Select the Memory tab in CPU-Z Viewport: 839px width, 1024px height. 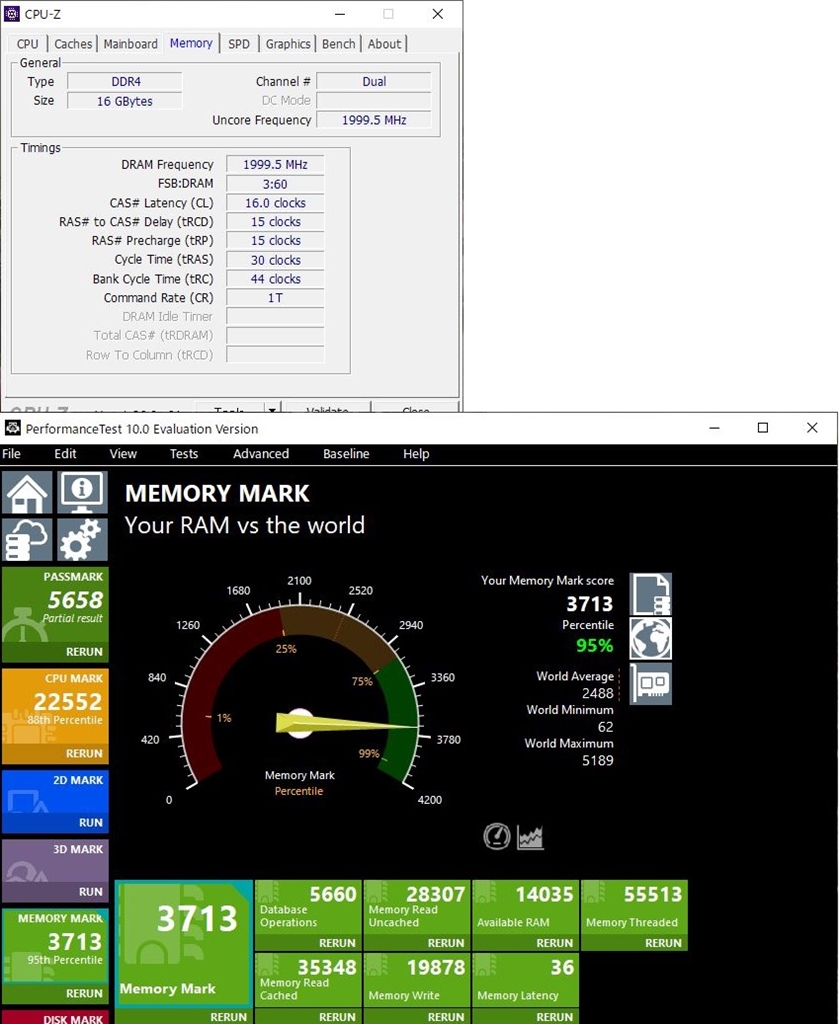pos(191,42)
